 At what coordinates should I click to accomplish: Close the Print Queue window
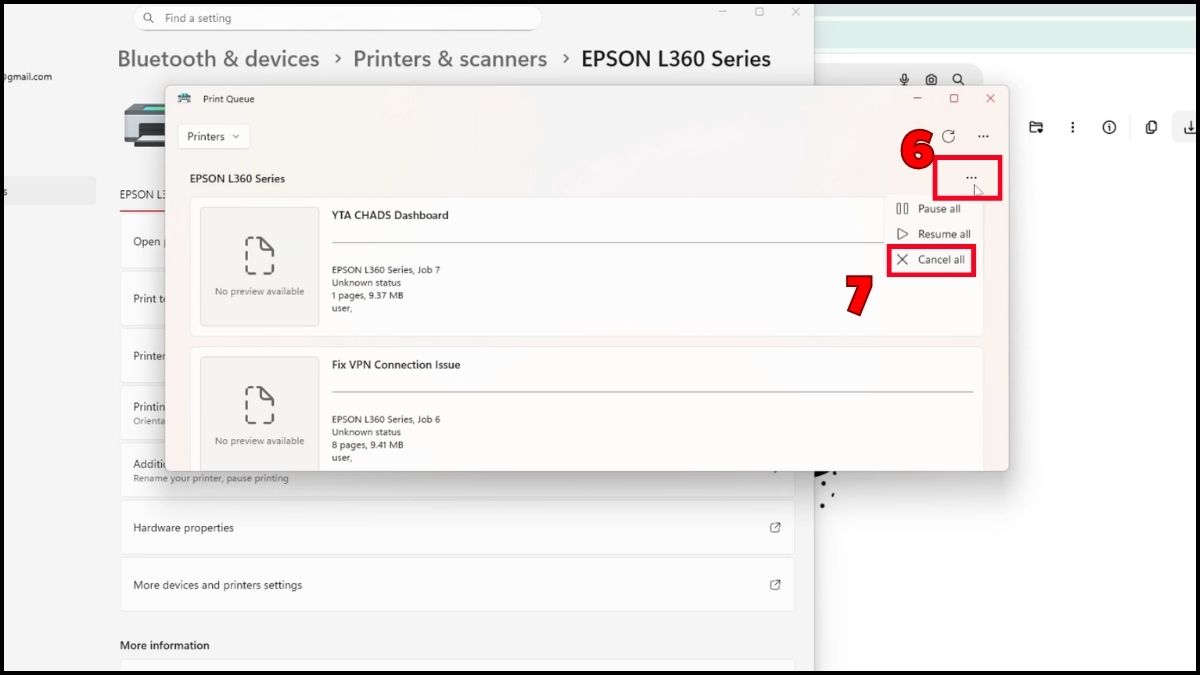[990, 98]
